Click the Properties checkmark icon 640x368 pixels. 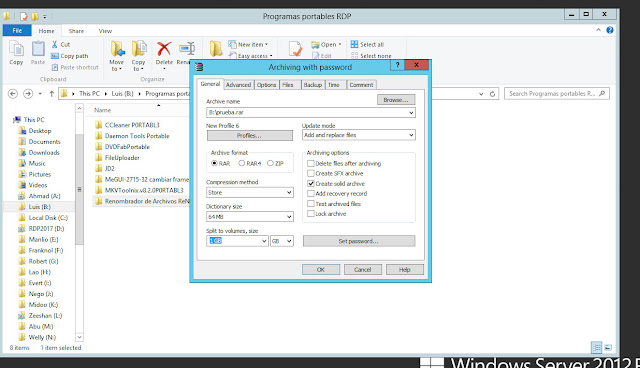point(295,49)
